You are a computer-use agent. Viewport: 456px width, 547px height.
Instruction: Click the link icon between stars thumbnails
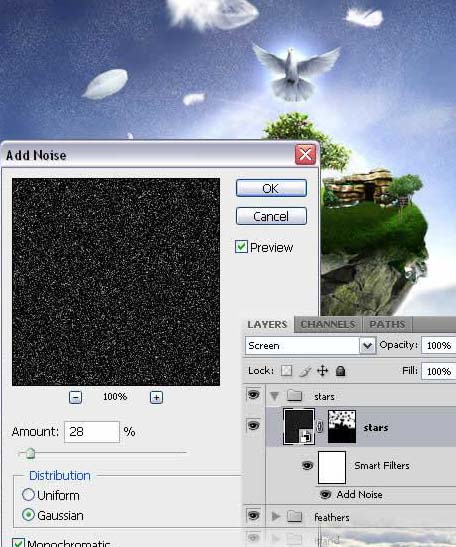pos(320,427)
